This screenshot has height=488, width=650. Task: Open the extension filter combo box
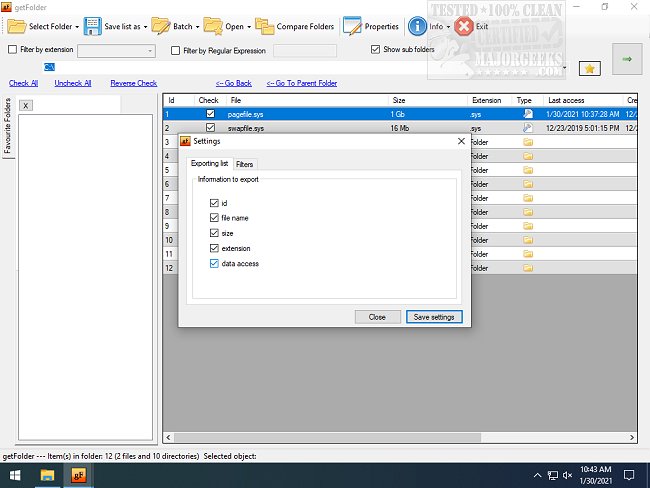click(116, 51)
